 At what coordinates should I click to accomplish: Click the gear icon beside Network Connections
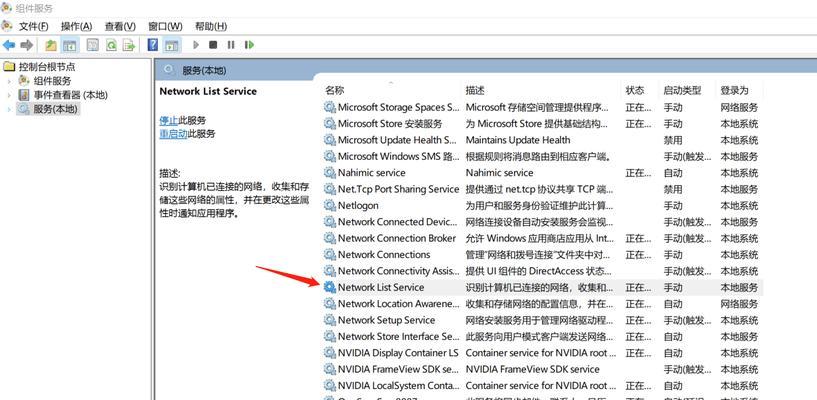pyautogui.click(x=329, y=254)
